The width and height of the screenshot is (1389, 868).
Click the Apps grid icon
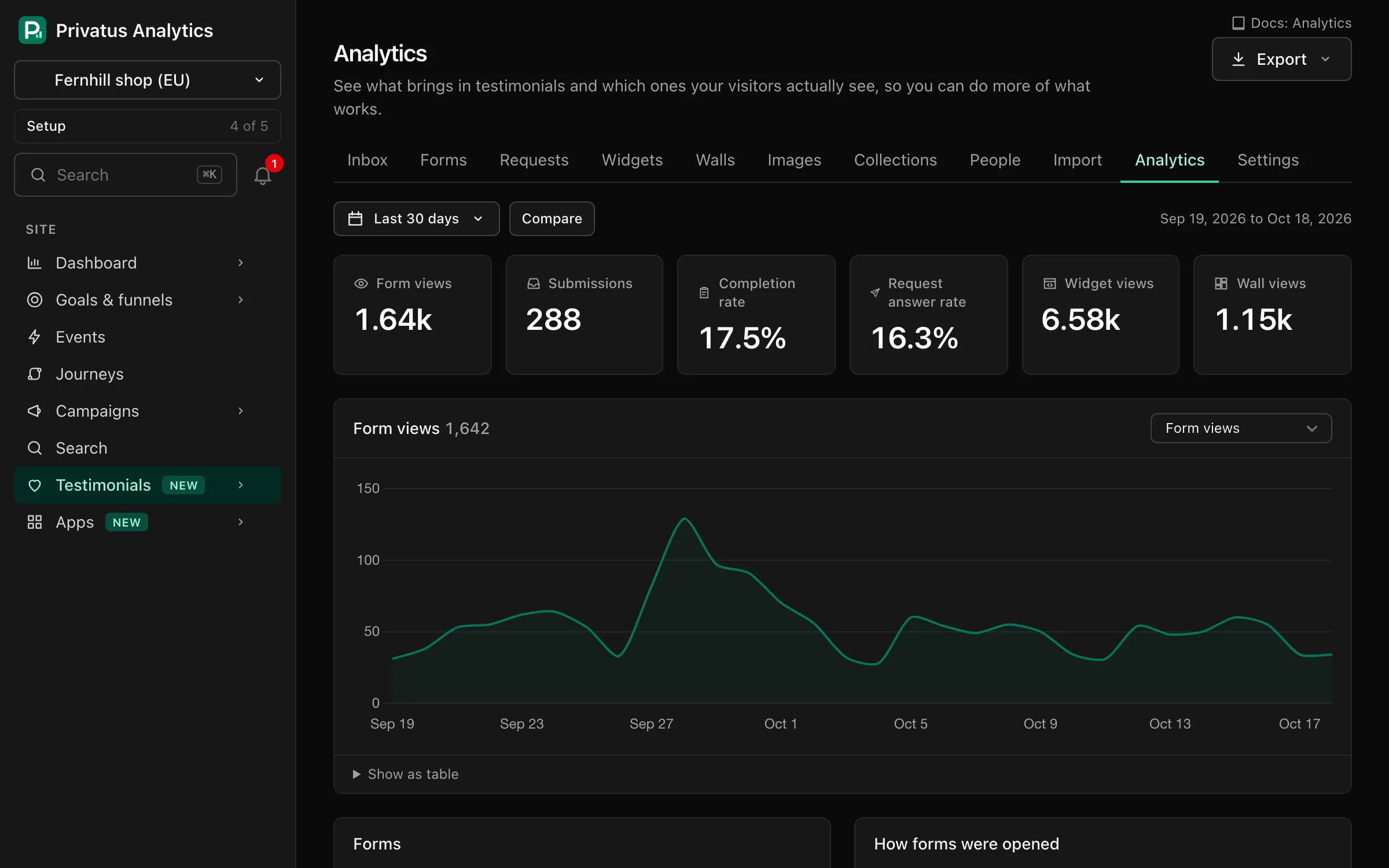coord(35,522)
